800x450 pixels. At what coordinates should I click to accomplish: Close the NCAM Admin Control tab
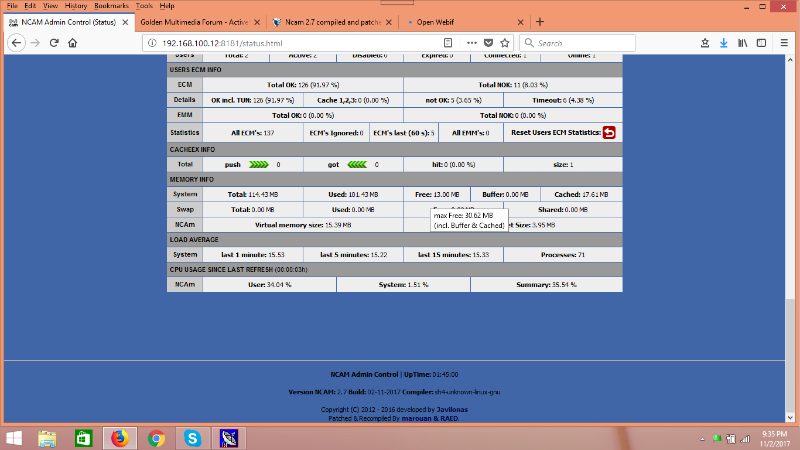(x=125, y=22)
